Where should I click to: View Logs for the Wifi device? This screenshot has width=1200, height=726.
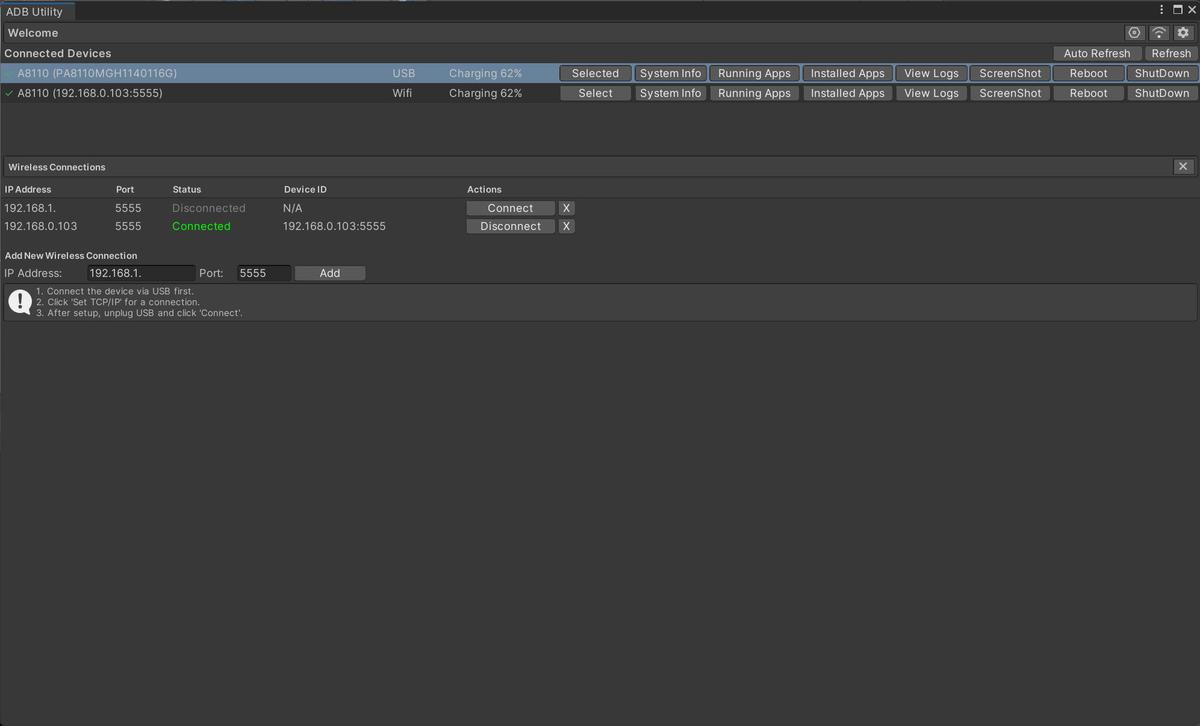(x=931, y=93)
